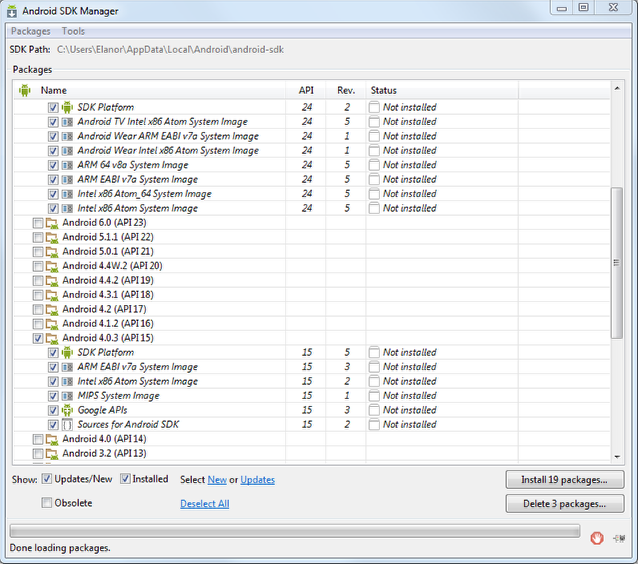638x564 pixels.
Task: Uncheck the MIPS System Image checkbox
Action: (x=53, y=396)
